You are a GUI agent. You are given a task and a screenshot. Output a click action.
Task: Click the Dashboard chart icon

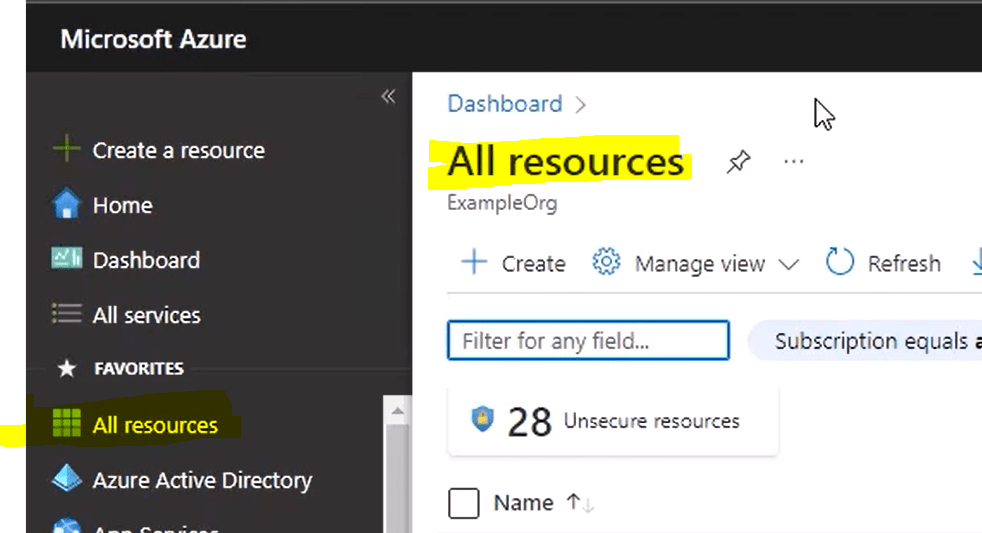[66, 258]
